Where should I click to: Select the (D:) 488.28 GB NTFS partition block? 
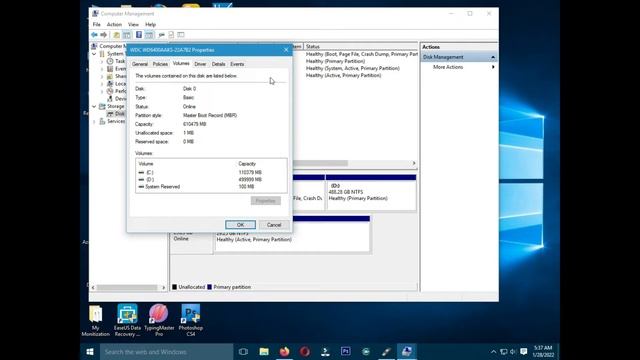coord(371,193)
